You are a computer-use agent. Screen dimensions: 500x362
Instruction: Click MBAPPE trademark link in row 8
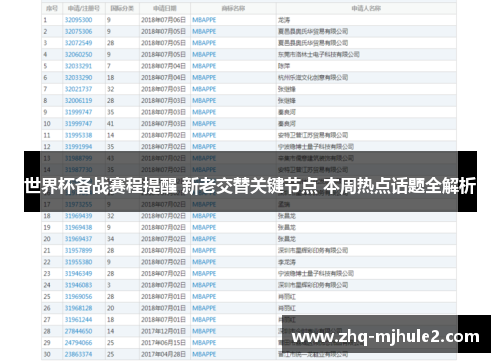(204, 101)
